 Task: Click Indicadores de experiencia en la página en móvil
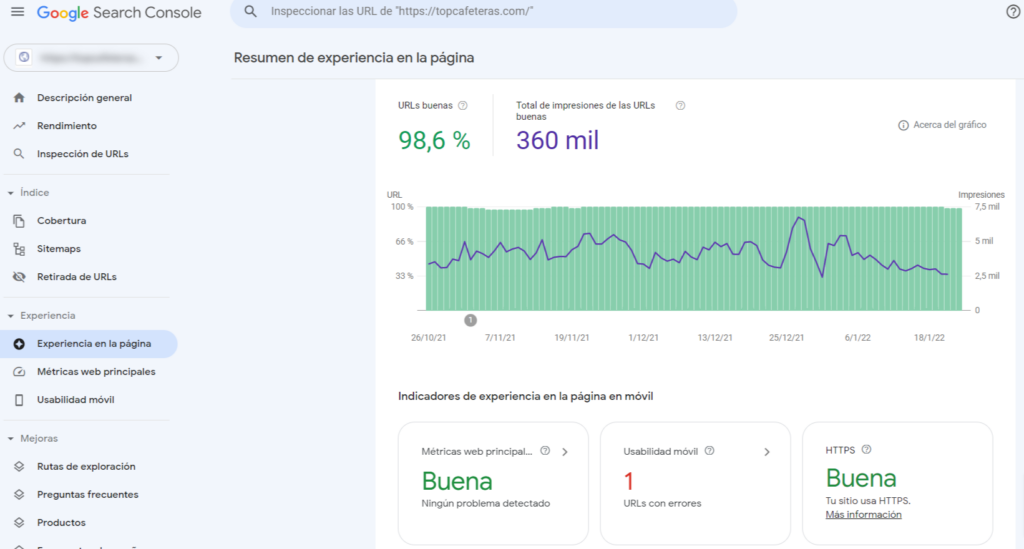(x=526, y=396)
